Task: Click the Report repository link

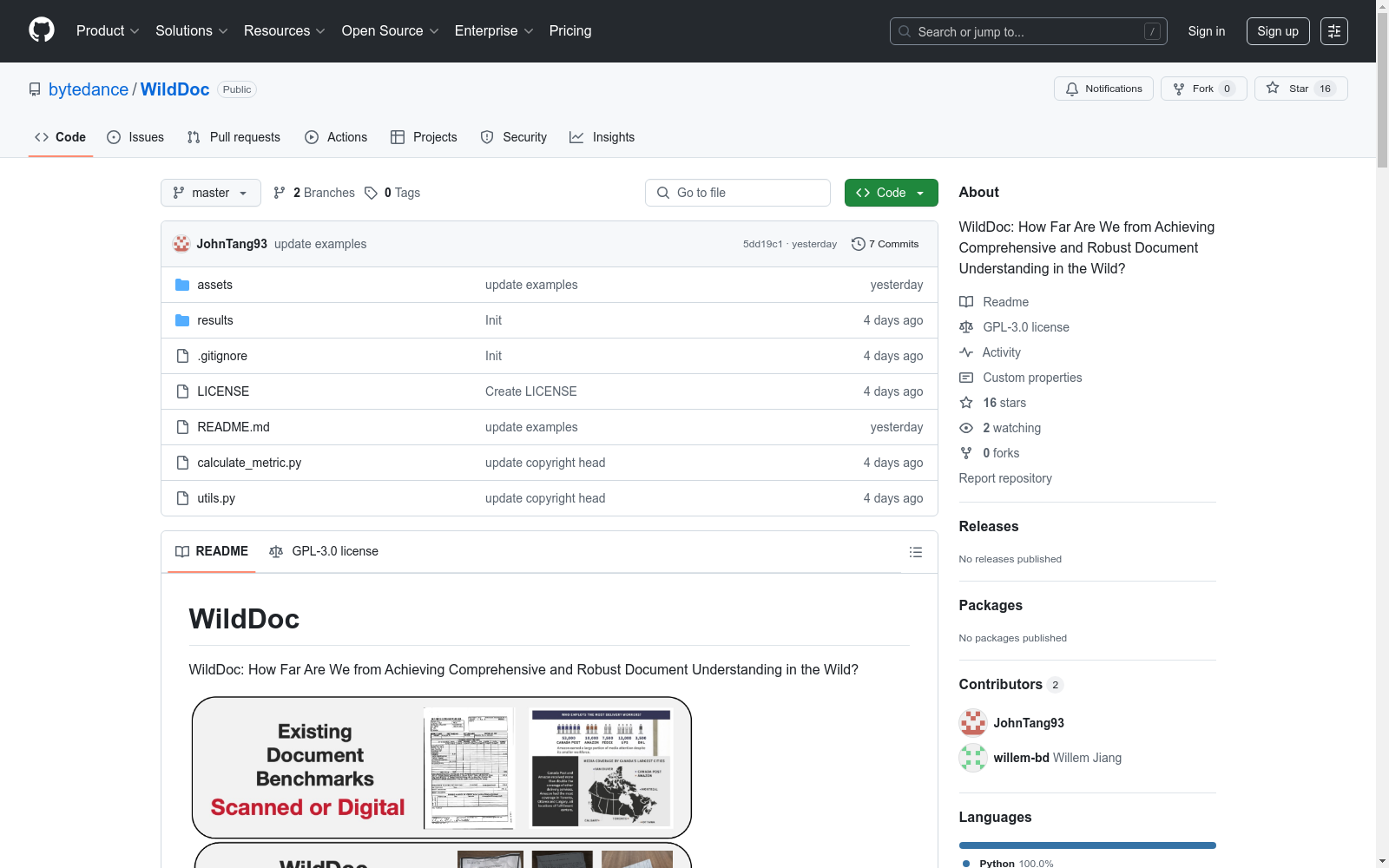Action: (1005, 478)
